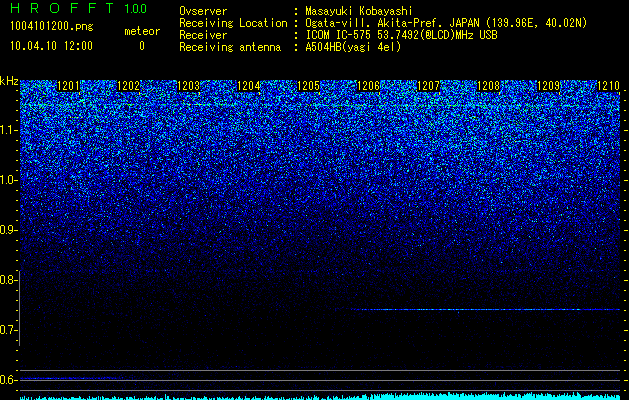Click the kHz axis unit label

[x=9, y=81]
